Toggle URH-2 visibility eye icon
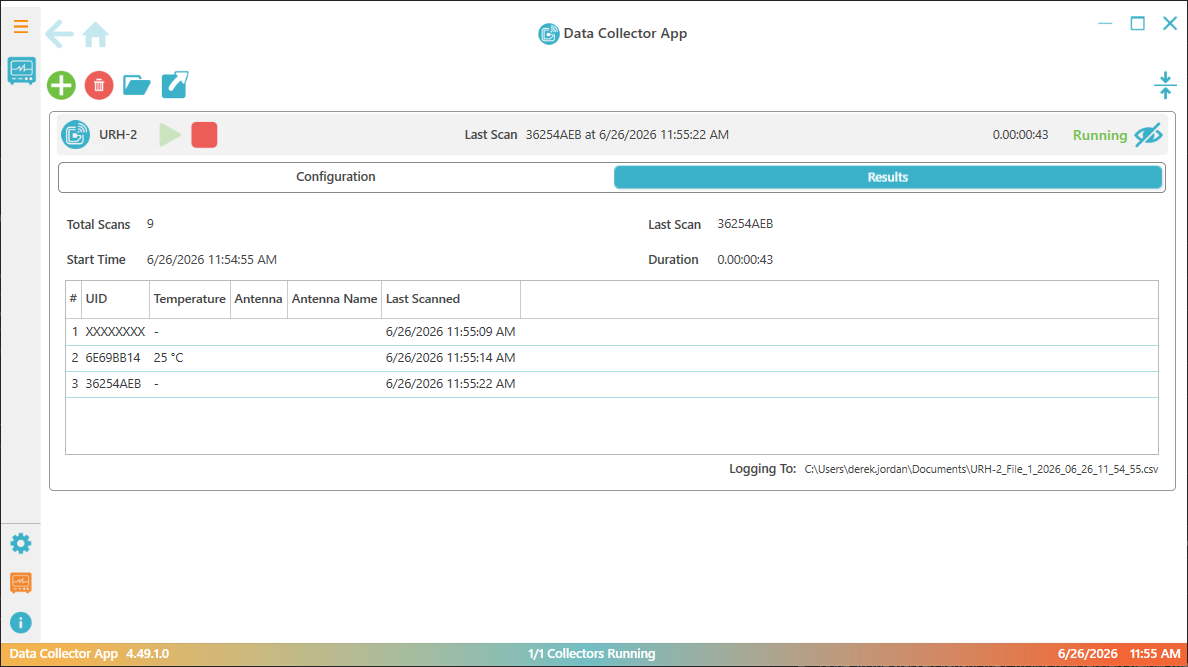Image resolution: width=1188 pixels, height=667 pixels. click(1149, 135)
